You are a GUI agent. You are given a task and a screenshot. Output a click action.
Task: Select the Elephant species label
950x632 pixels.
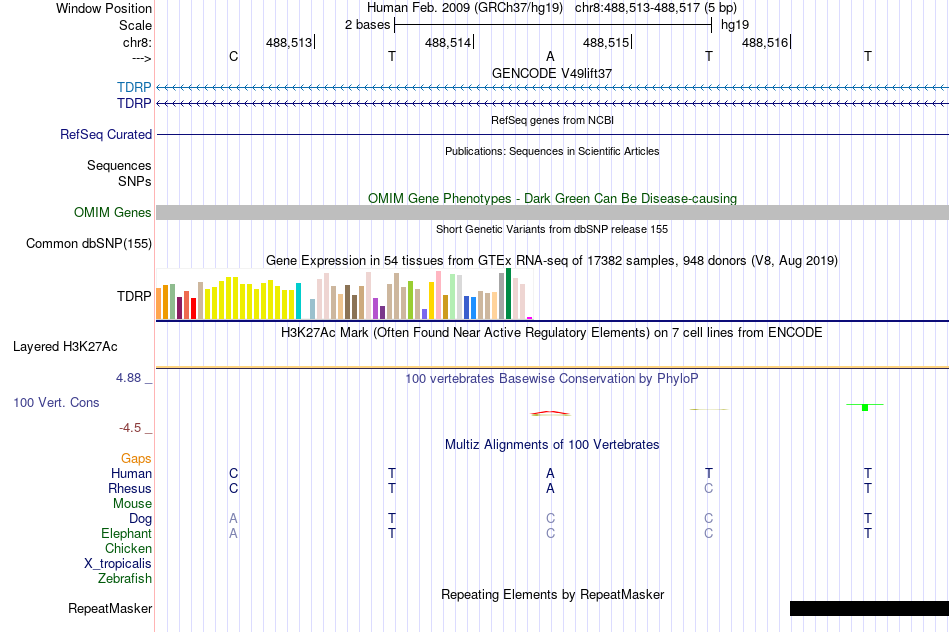(x=127, y=533)
